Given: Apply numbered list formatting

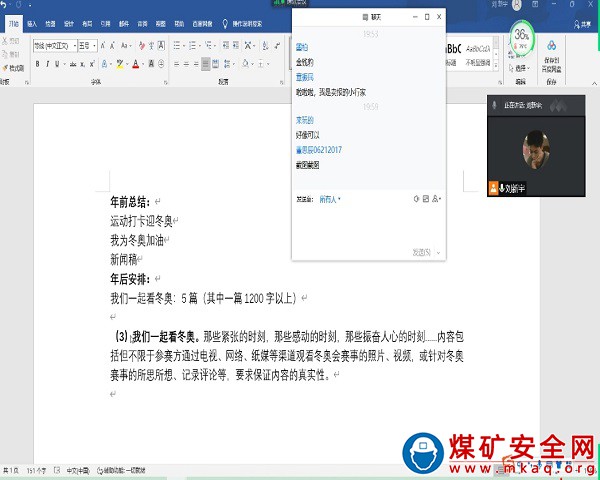Looking at the screenshot, I should tap(192, 46).
